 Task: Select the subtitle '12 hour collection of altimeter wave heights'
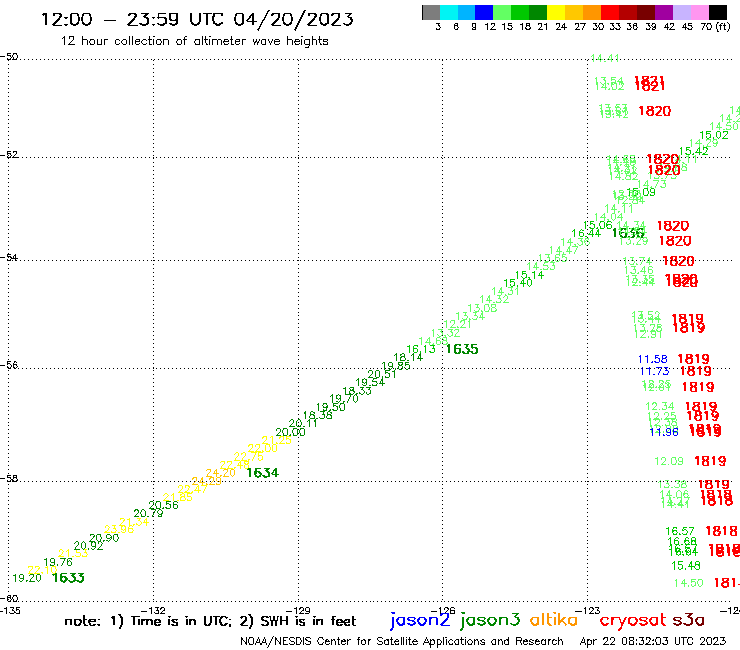[x=194, y=41]
